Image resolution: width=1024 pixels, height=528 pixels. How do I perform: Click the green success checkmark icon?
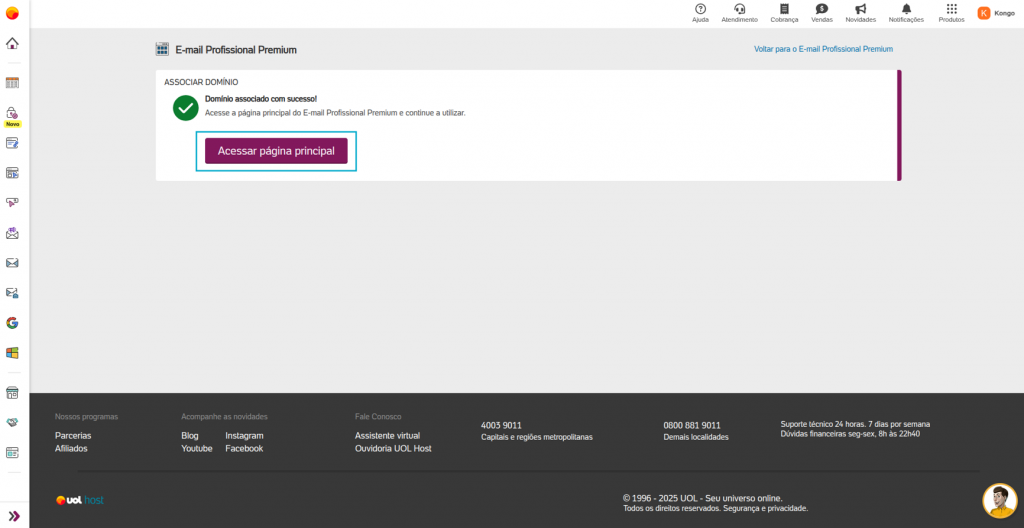[x=185, y=108]
